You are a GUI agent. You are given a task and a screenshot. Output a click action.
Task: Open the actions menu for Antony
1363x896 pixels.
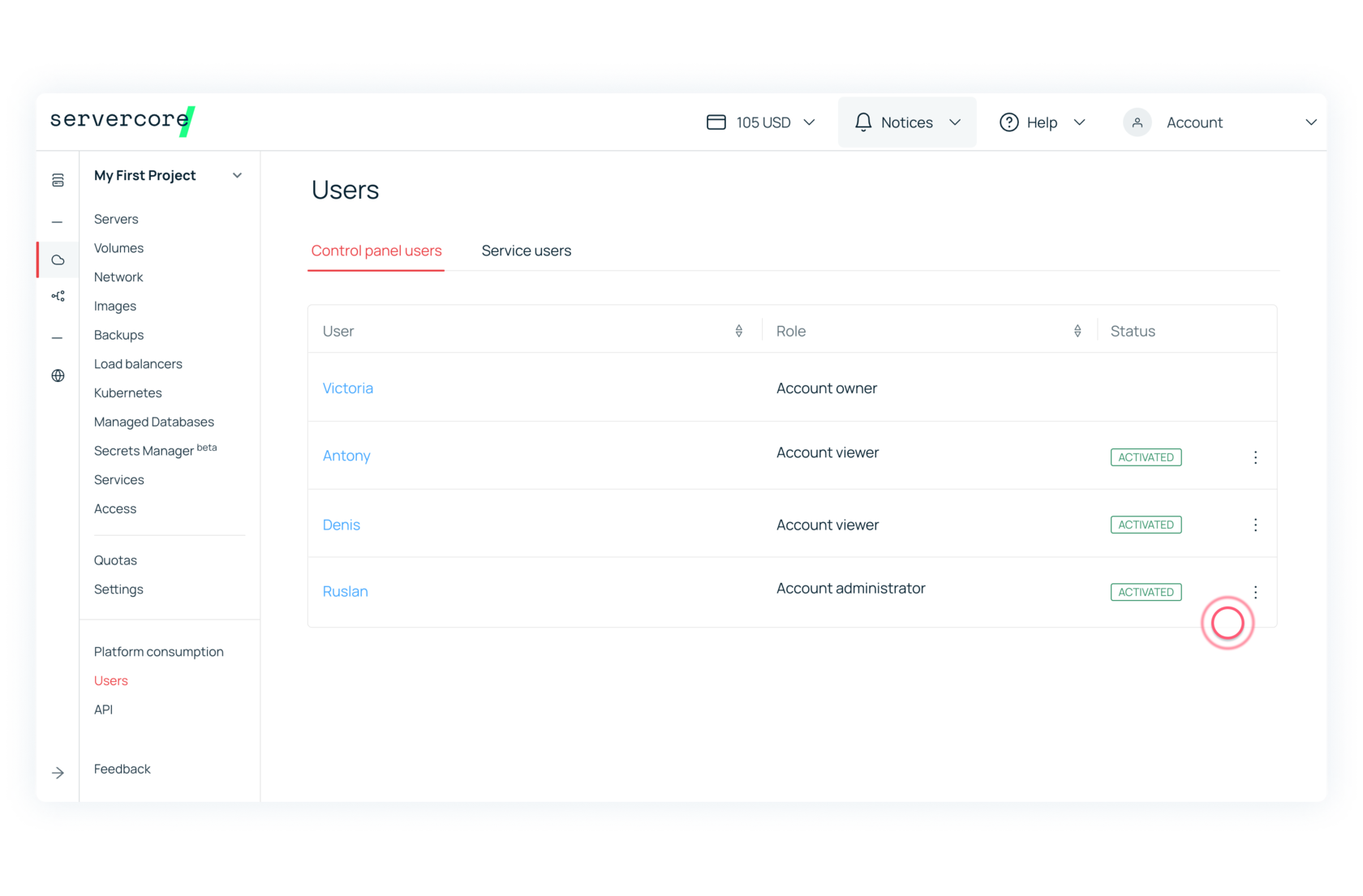(x=1255, y=457)
